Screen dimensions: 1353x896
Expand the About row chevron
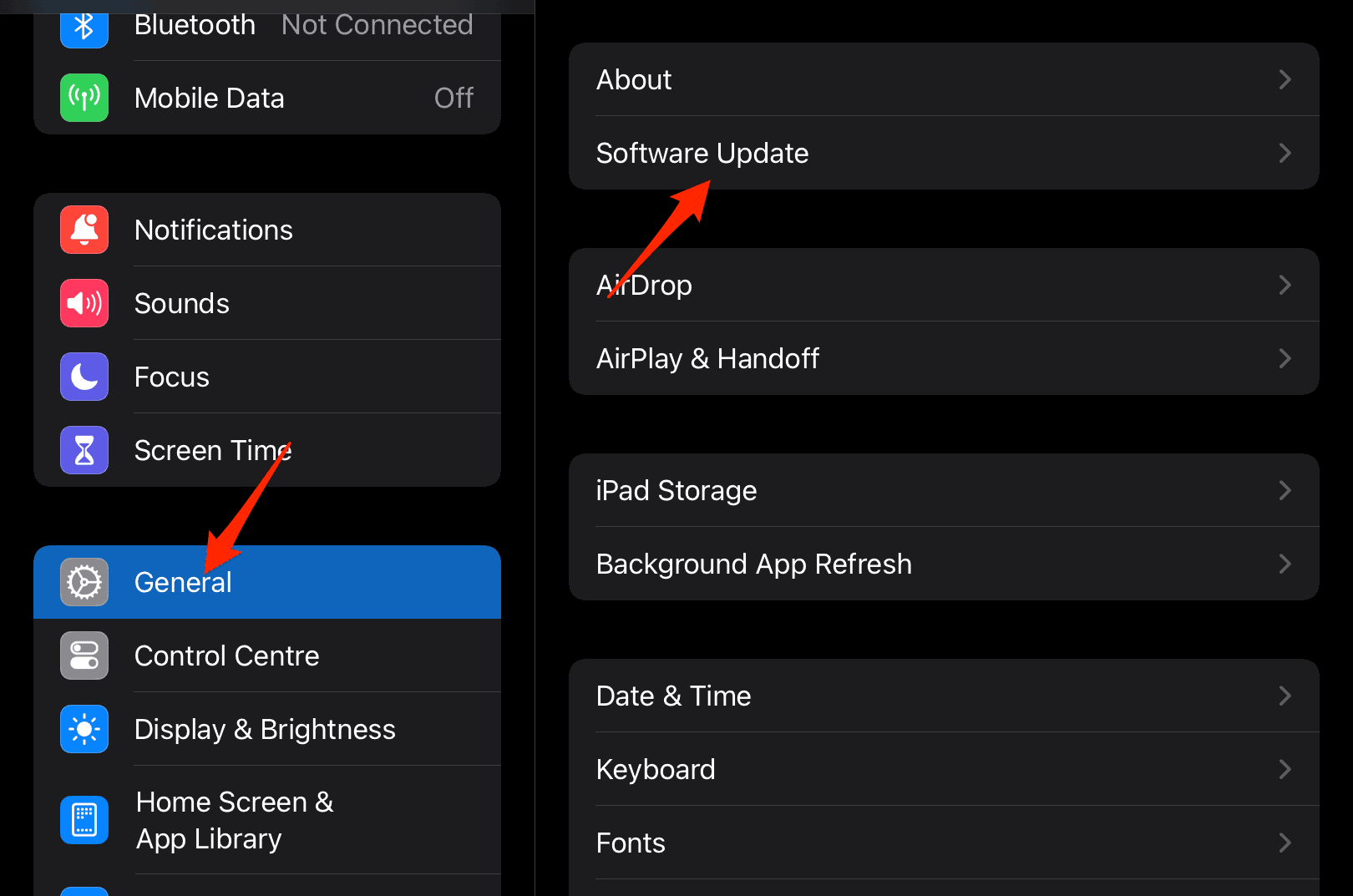tap(1285, 79)
